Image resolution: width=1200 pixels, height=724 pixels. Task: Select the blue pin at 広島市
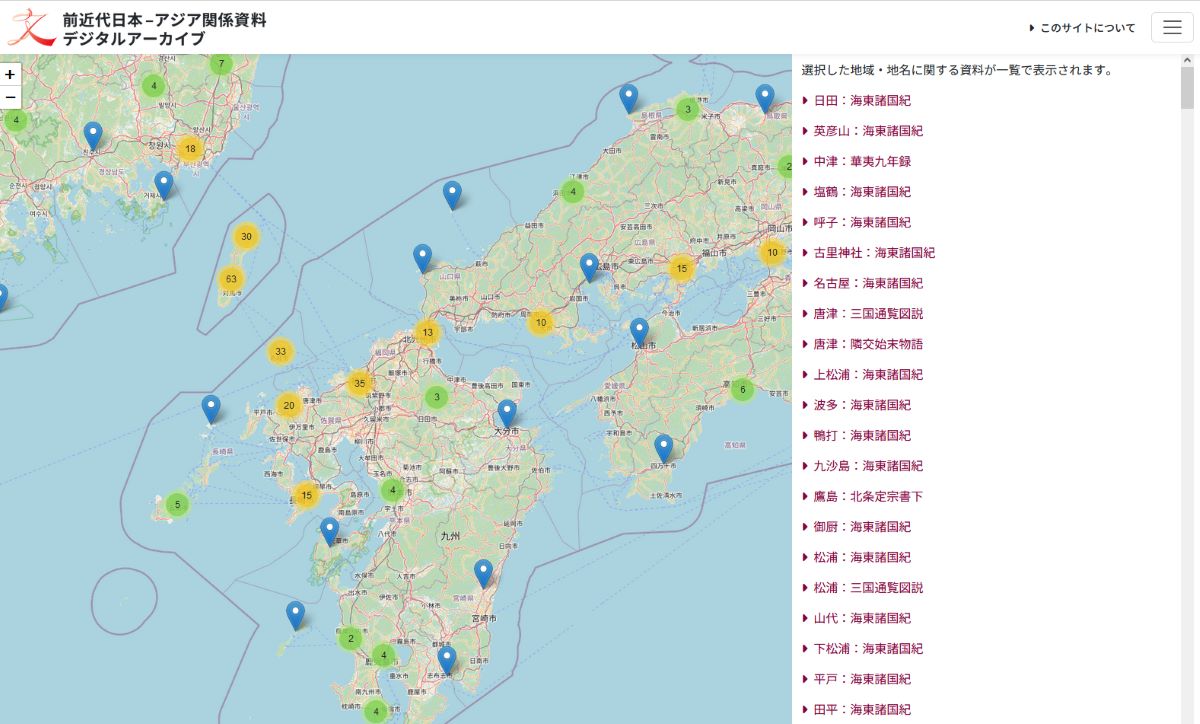click(590, 267)
